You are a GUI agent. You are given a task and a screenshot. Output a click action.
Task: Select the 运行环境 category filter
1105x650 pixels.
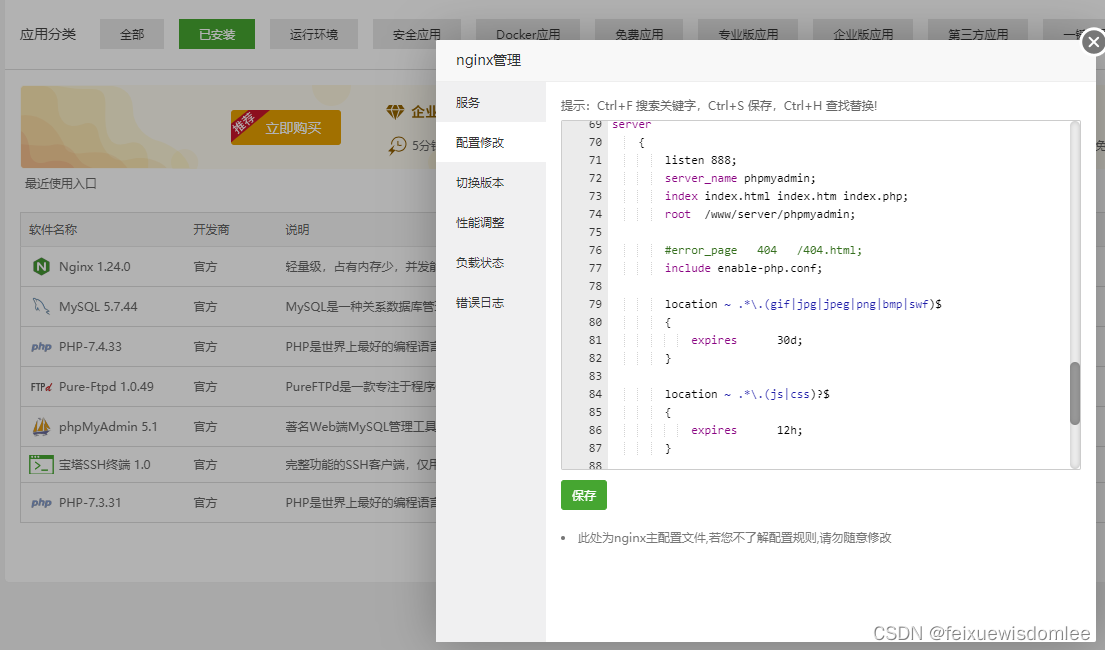(314, 34)
